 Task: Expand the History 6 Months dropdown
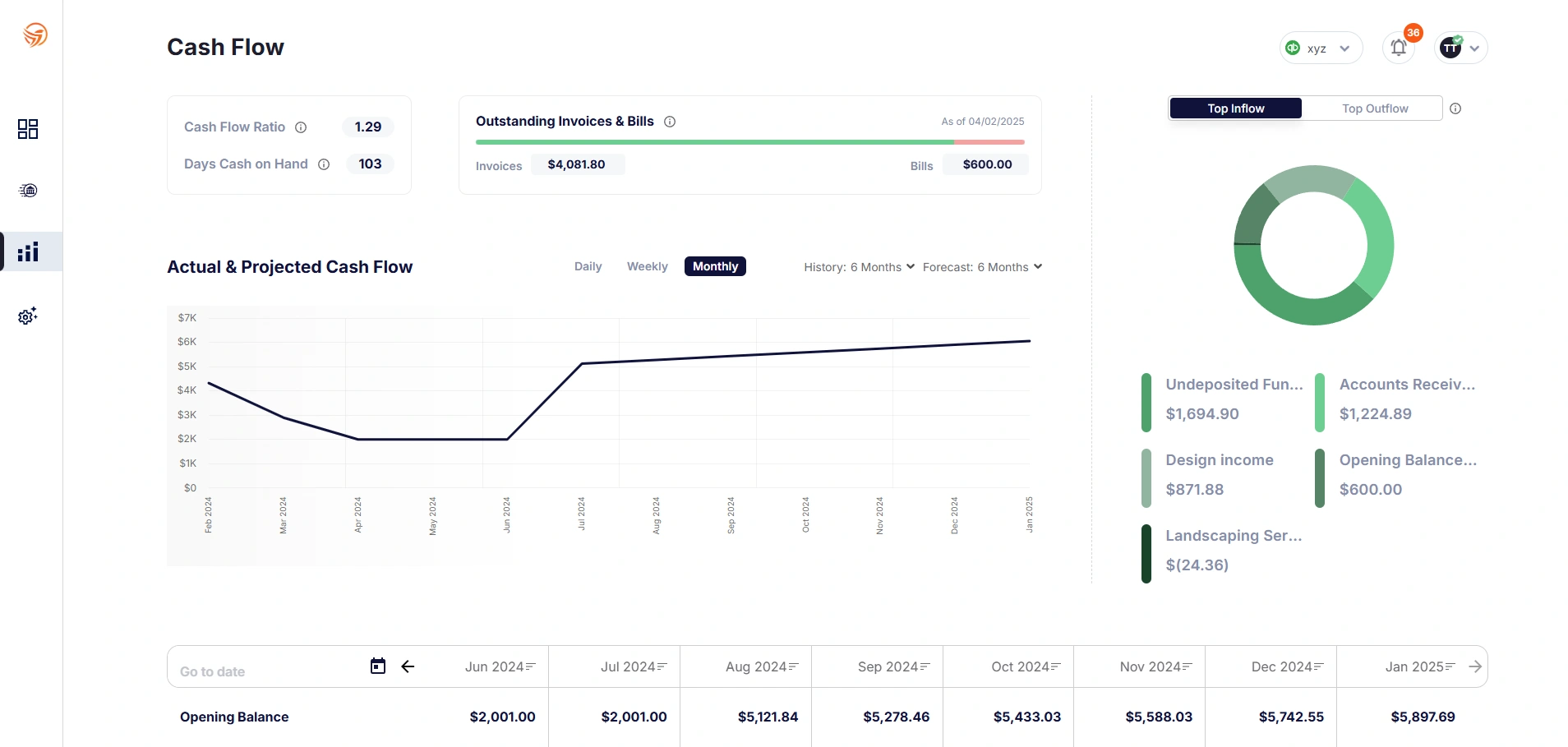click(859, 267)
